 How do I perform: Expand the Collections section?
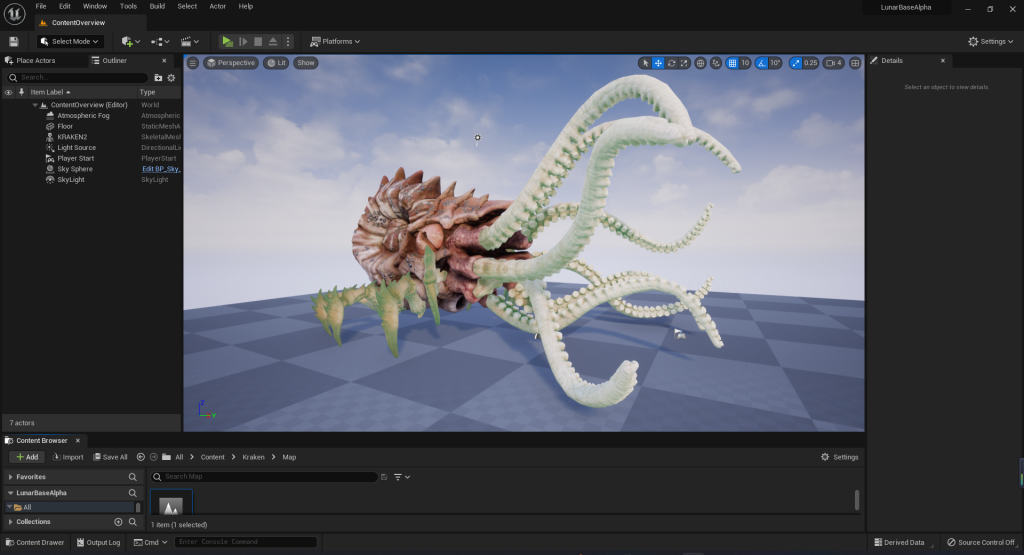coord(10,522)
